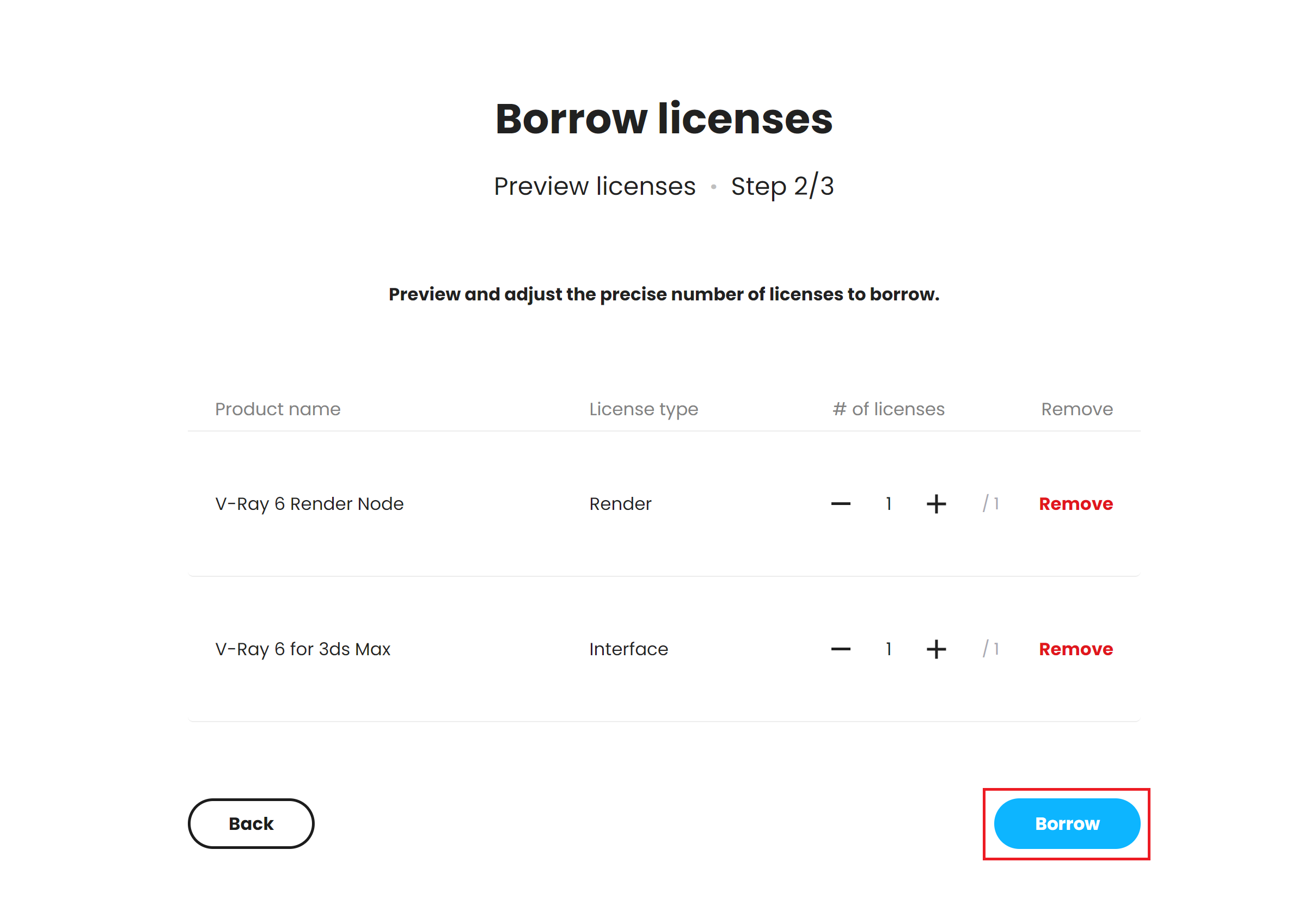Screen dimensions: 1316x905
Task: Click the plus icon for V-Ray 6 Render Node
Action: point(936,503)
